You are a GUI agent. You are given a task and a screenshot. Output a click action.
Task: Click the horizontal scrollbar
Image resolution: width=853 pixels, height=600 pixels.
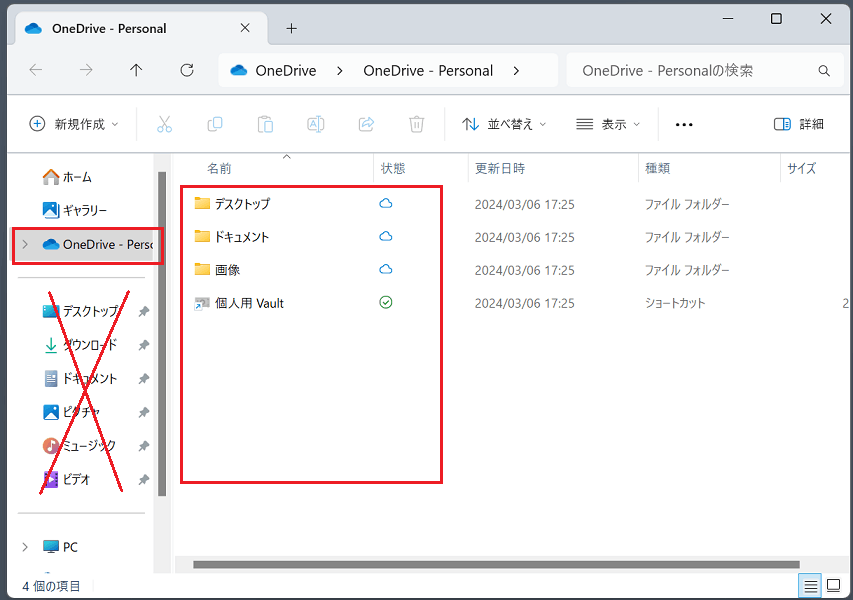[496, 565]
